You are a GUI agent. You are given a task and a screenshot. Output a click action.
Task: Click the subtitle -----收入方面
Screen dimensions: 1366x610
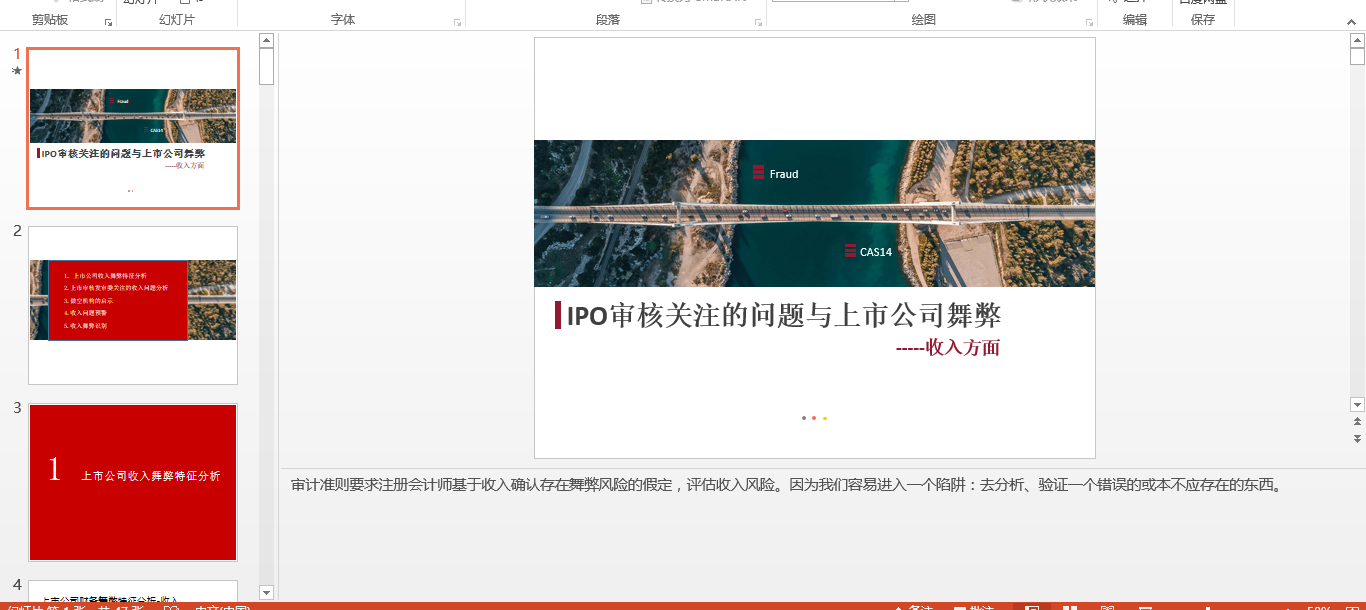(x=948, y=347)
